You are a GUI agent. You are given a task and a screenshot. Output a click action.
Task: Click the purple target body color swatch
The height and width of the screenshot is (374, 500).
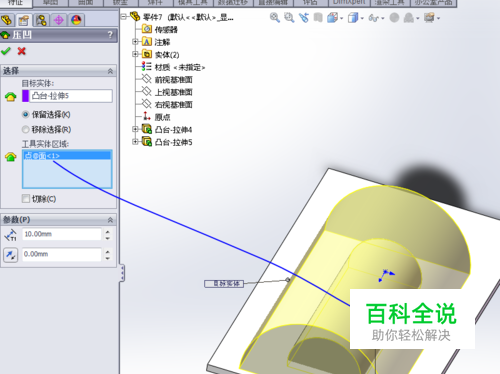[25, 96]
